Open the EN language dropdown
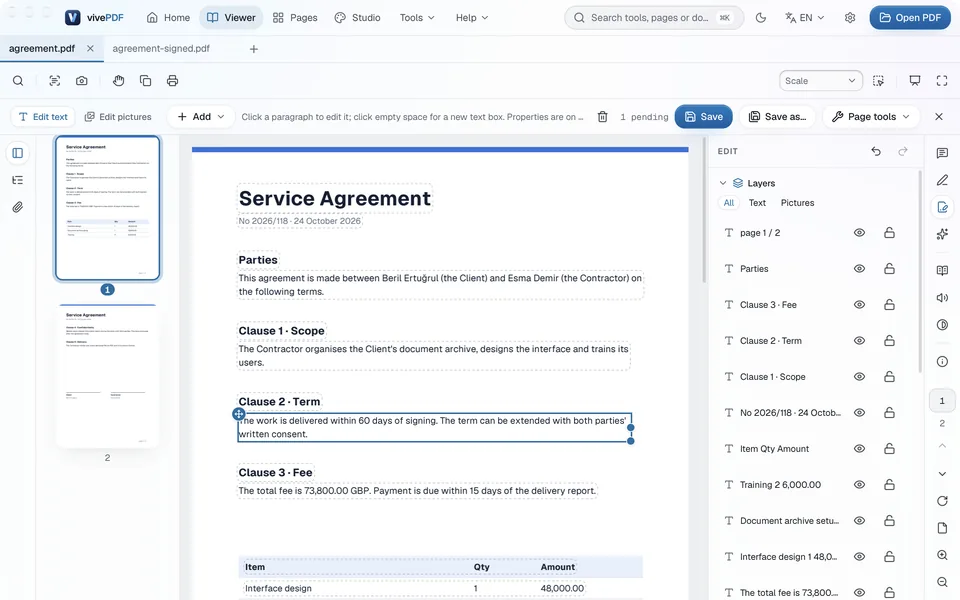Image resolution: width=960 pixels, height=600 pixels. (804, 18)
